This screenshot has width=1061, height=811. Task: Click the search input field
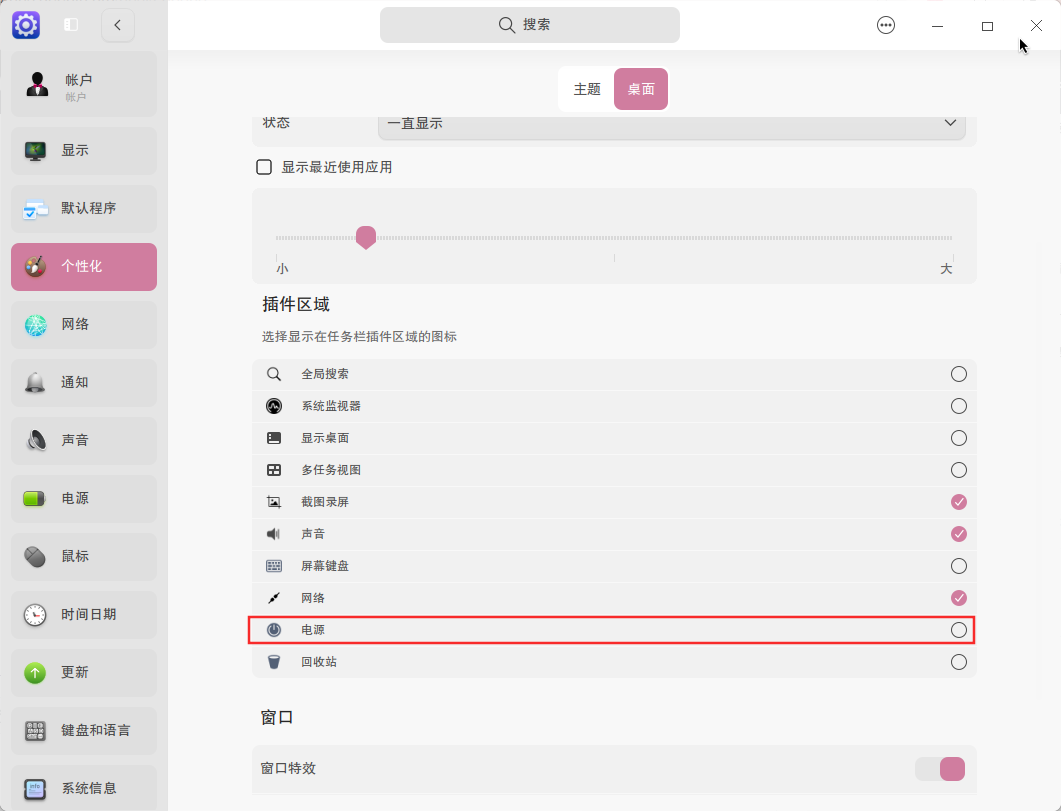[530, 25]
